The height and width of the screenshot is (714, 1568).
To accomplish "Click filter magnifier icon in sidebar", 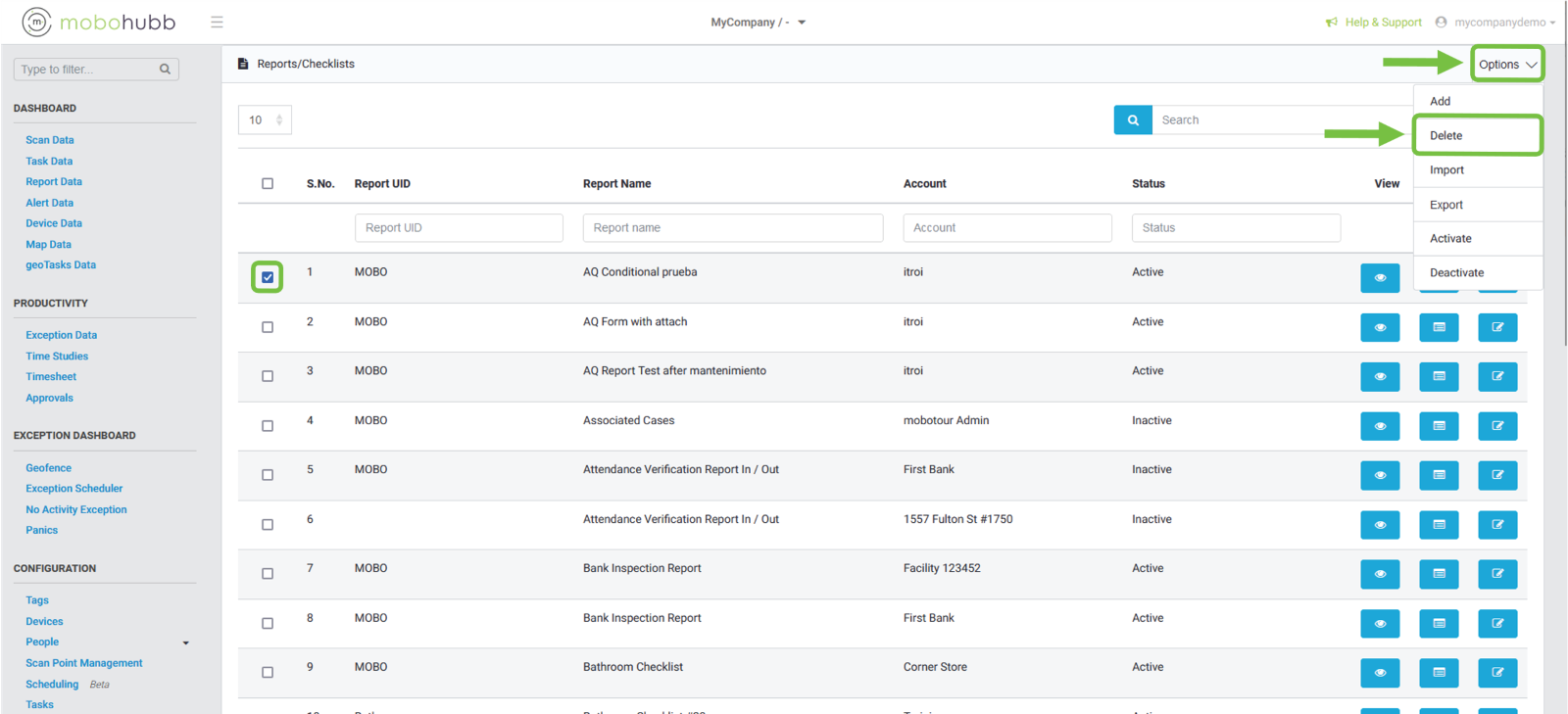I will [165, 70].
